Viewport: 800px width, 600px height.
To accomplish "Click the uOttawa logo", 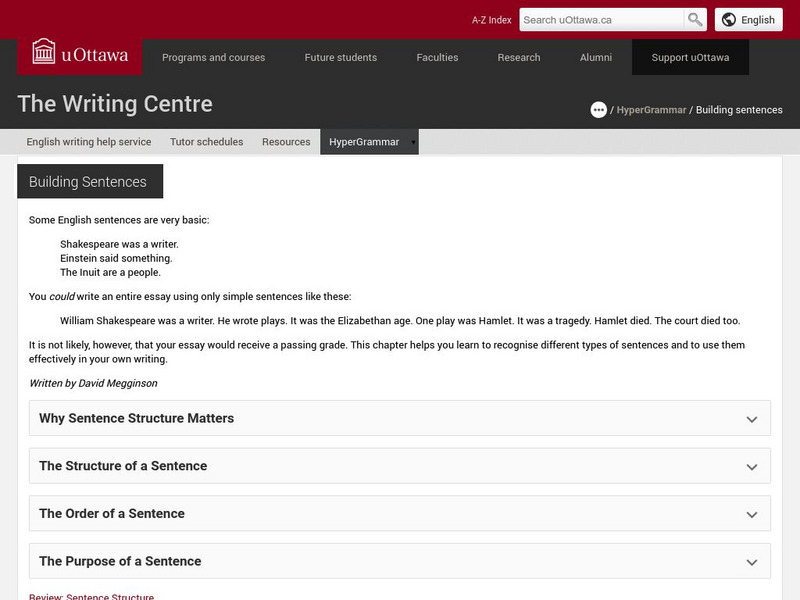I will click(80, 54).
